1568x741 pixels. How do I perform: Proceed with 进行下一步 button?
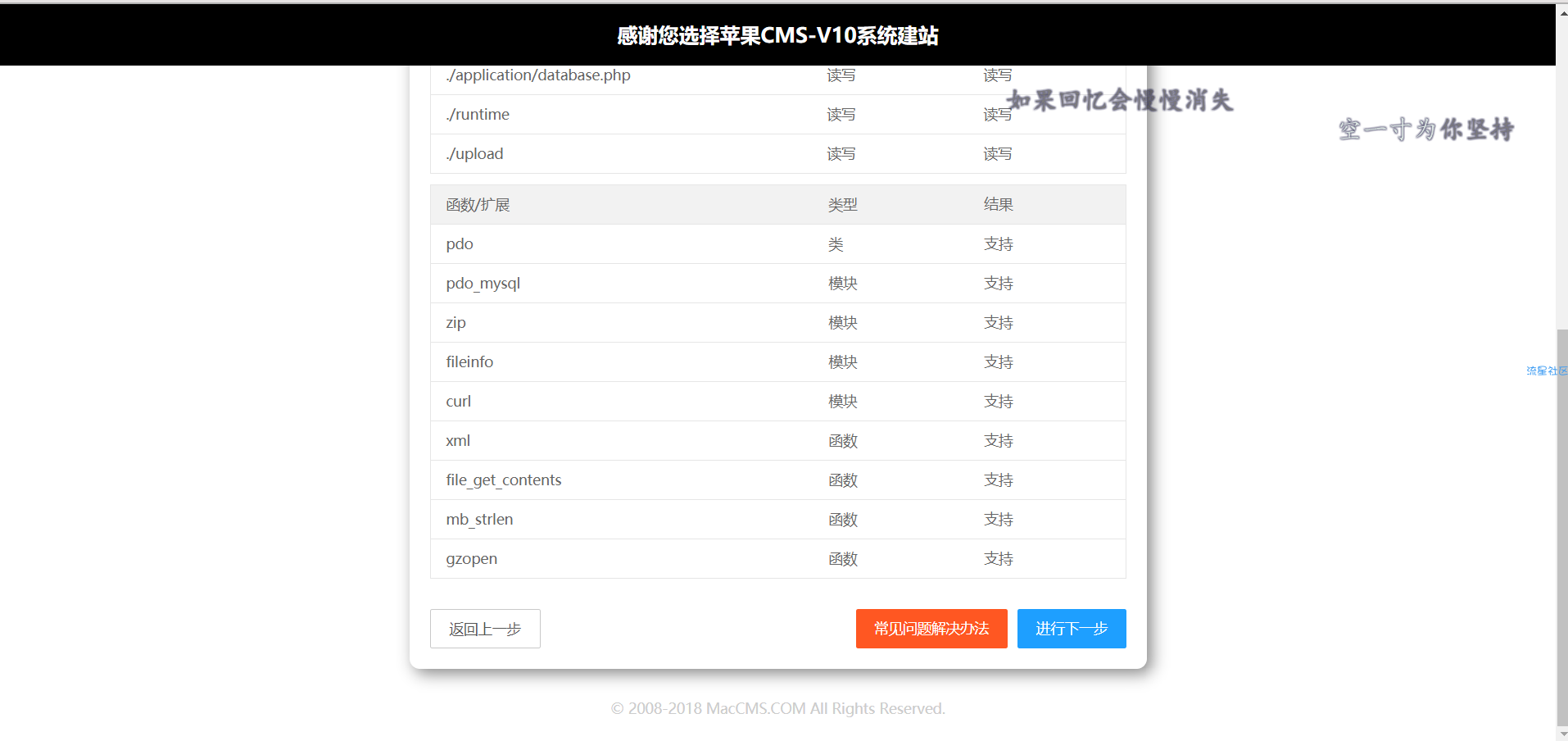click(1072, 629)
